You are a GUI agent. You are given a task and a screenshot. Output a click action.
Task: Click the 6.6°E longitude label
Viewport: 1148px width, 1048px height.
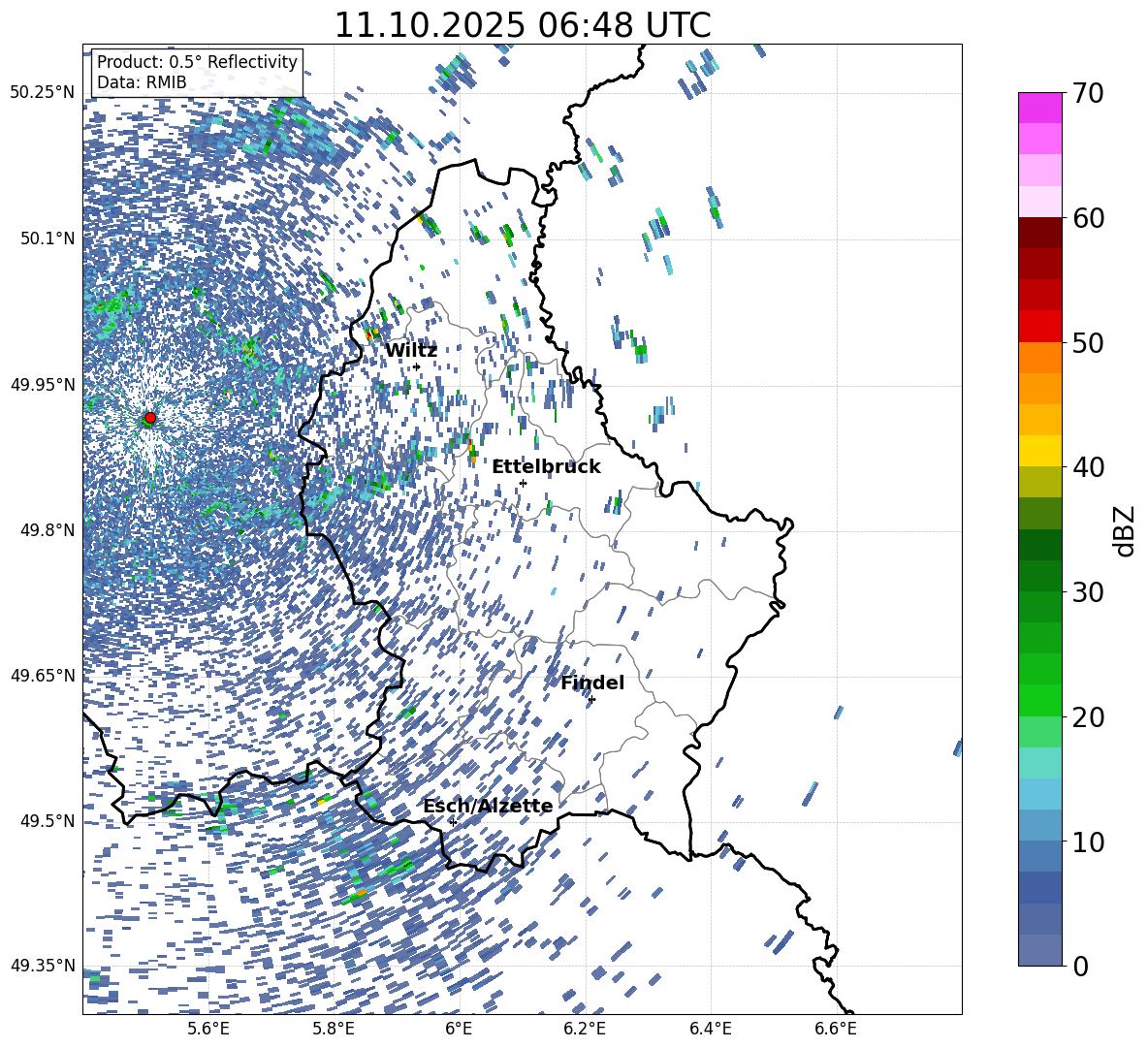[x=836, y=1029]
